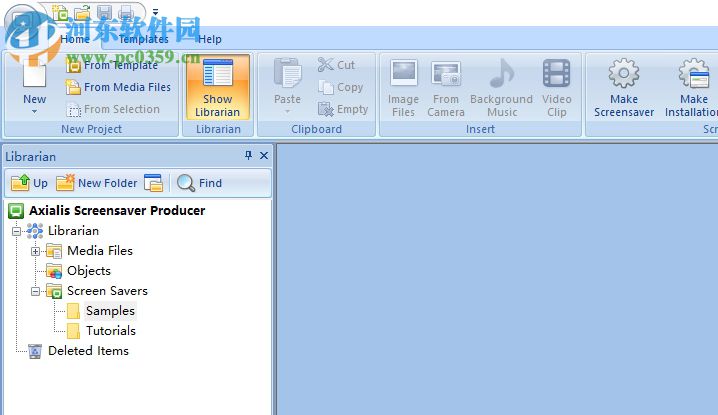Create a New Folder in Librarian

[97, 183]
